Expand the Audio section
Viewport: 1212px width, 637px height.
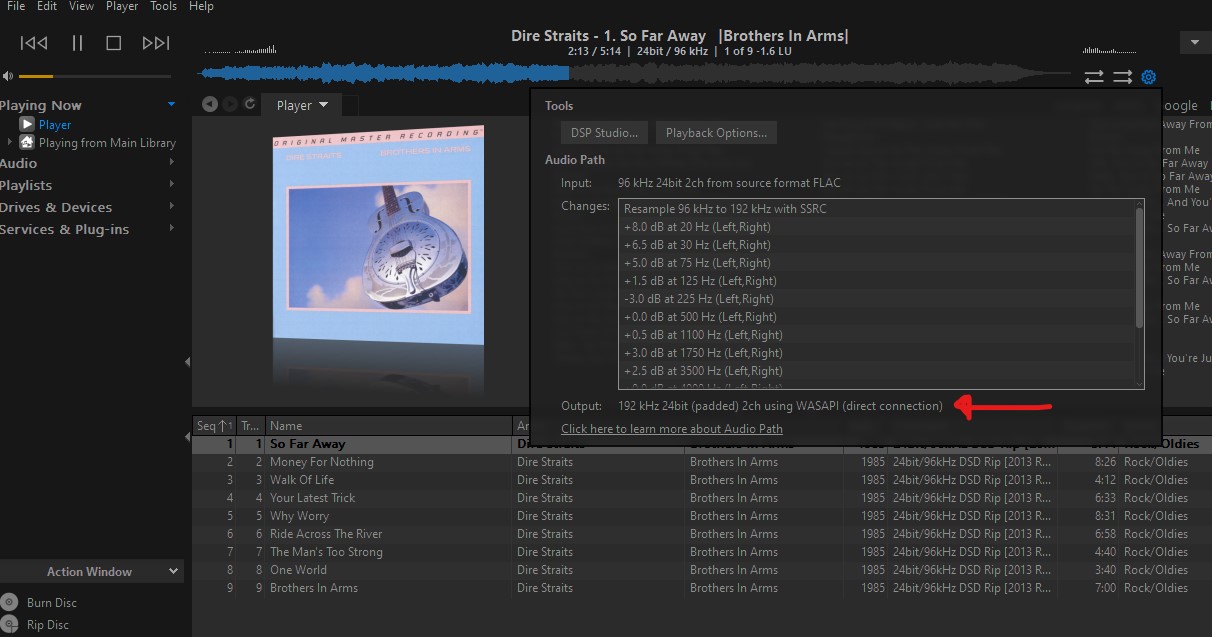pos(172,162)
